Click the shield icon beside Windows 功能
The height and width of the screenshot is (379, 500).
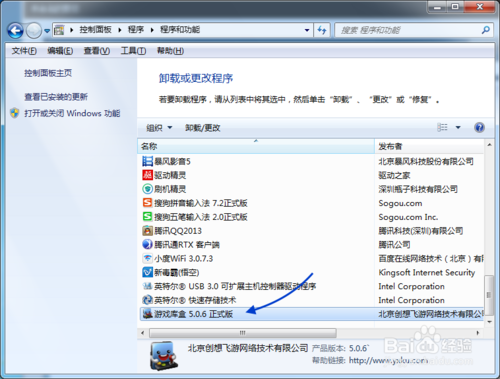(x=15, y=113)
